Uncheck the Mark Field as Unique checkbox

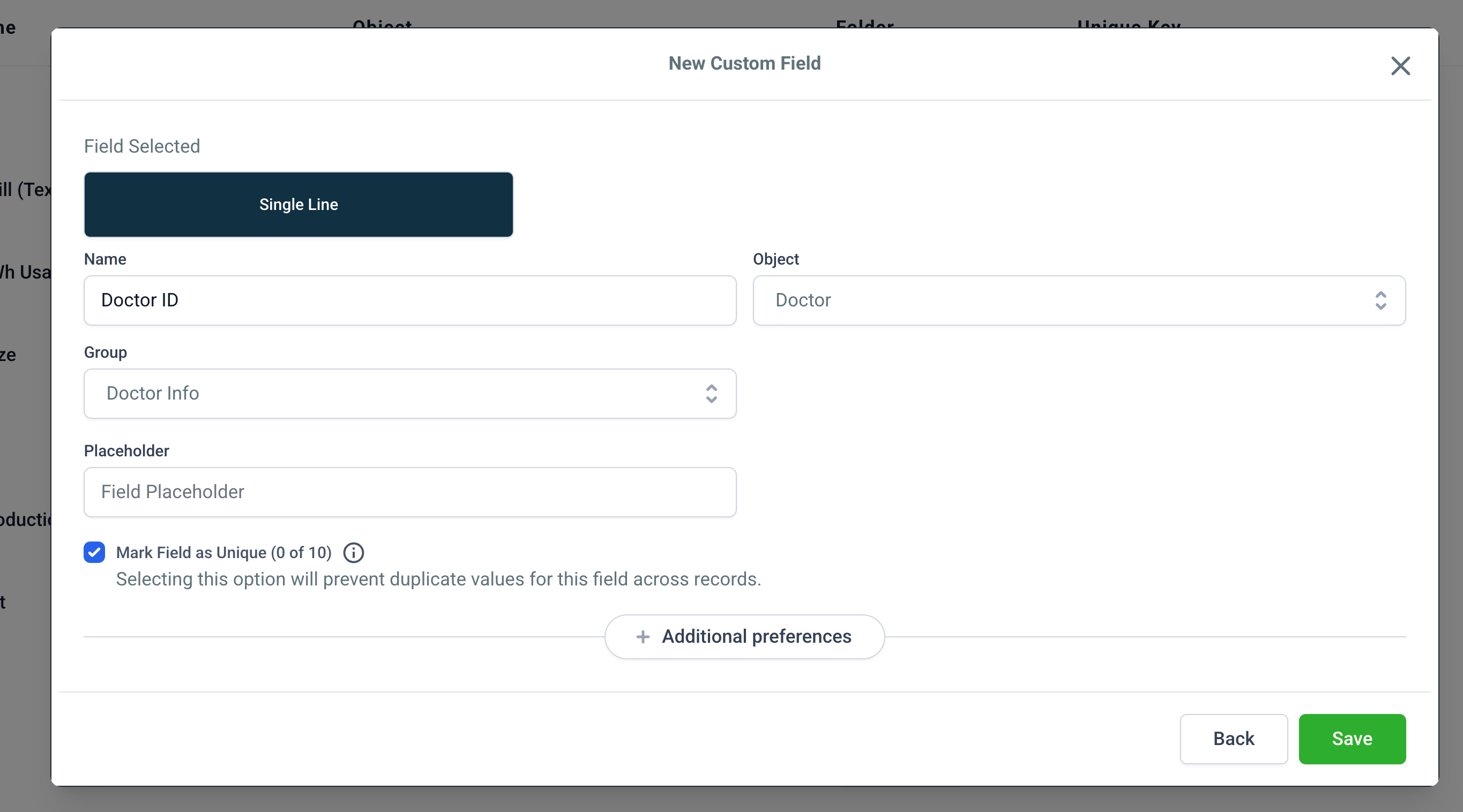point(94,552)
